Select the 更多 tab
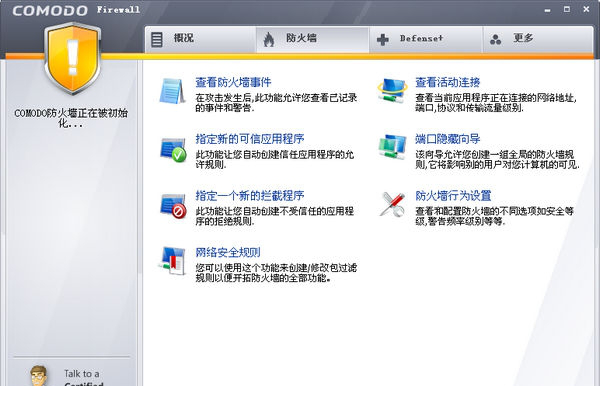The width and height of the screenshot is (600, 401). [537, 39]
